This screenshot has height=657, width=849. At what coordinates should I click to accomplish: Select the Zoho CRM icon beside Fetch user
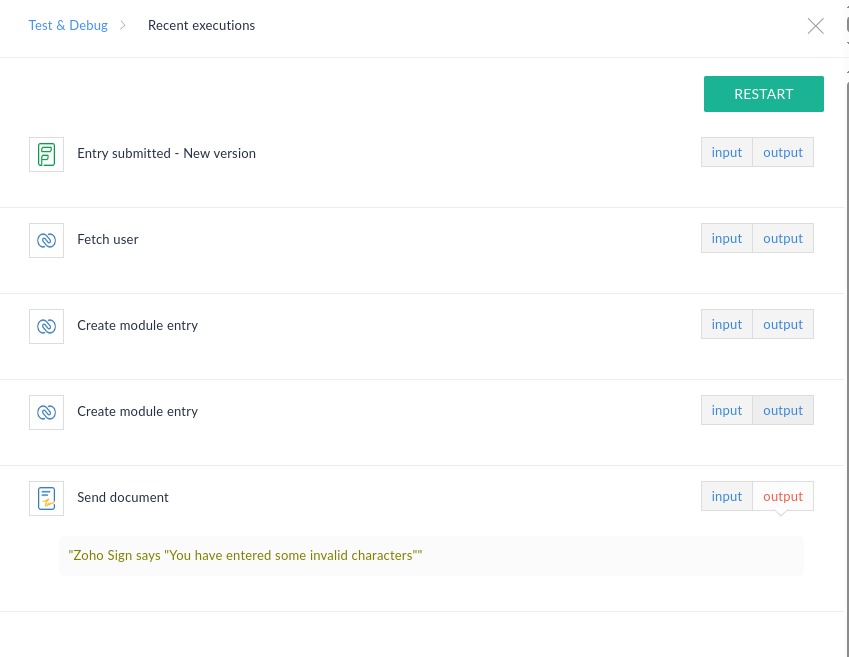point(46,240)
